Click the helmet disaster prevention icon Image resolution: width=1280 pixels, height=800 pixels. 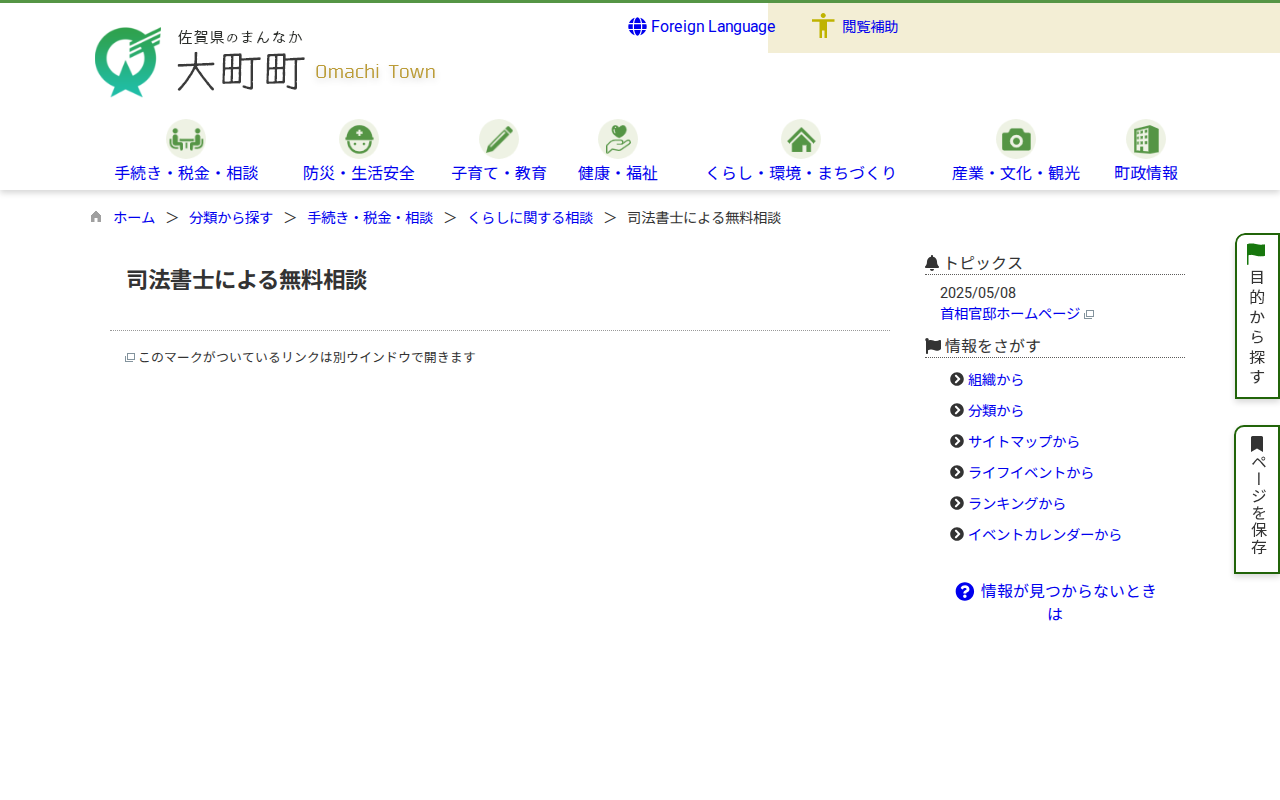pyautogui.click(x=358, y=139)
